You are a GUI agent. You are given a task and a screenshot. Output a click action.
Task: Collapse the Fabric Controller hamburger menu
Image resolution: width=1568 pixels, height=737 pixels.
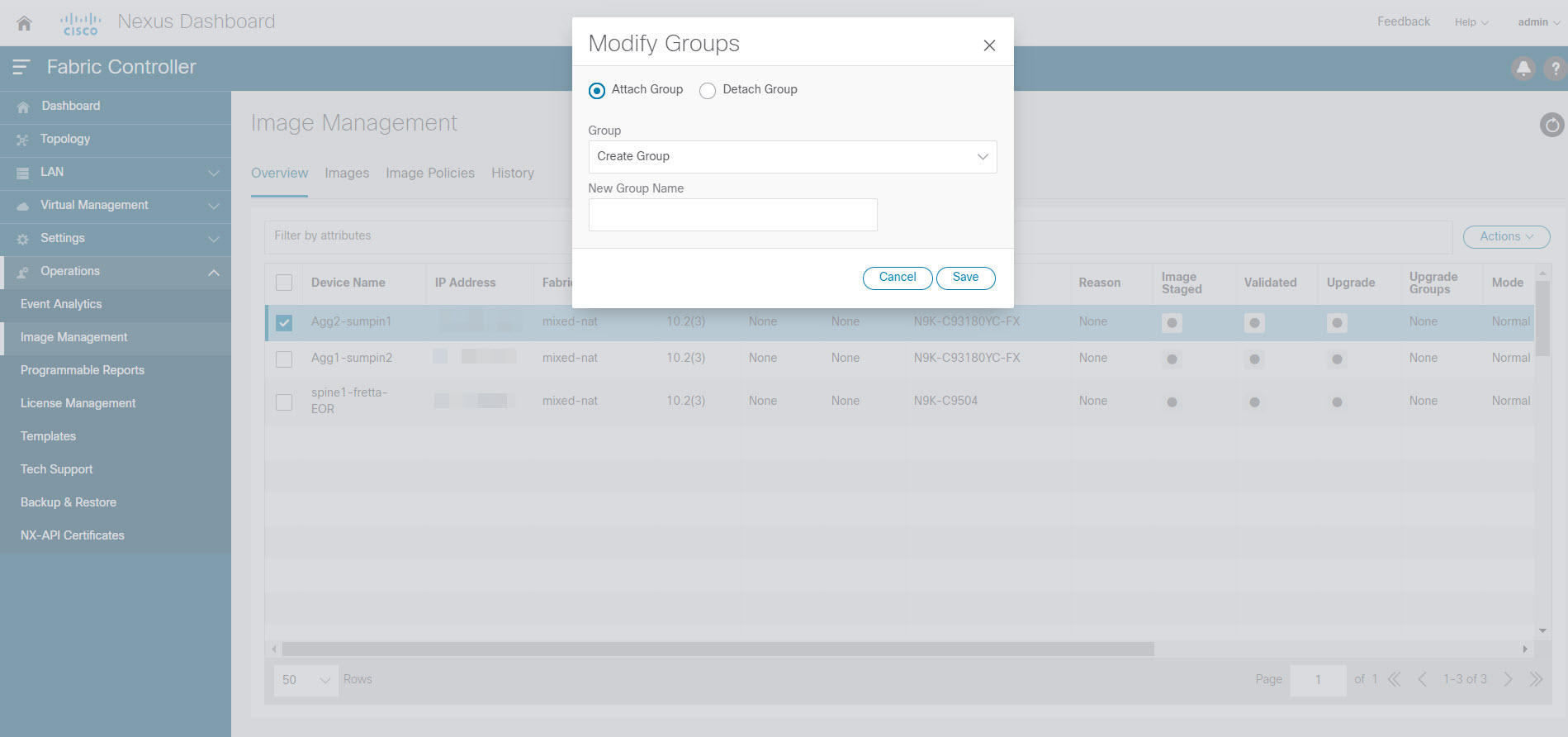[21, 67]
